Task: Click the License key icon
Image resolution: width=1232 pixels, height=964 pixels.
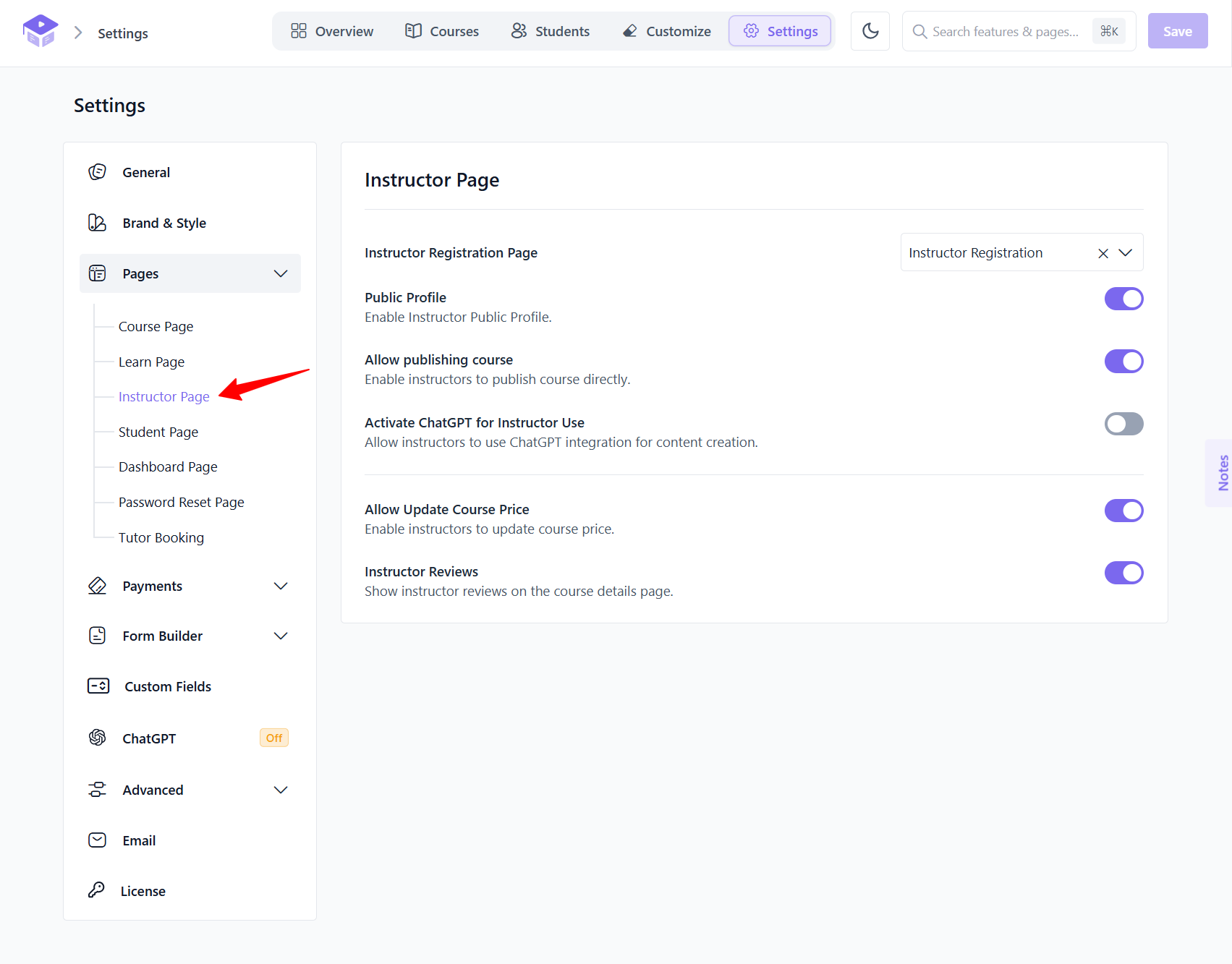Action: coord(96,890)
